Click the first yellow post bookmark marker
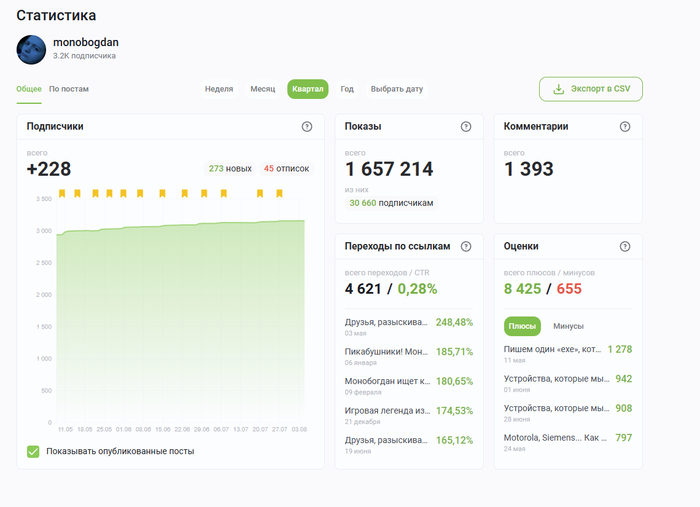700x507 pixels. 62,193
